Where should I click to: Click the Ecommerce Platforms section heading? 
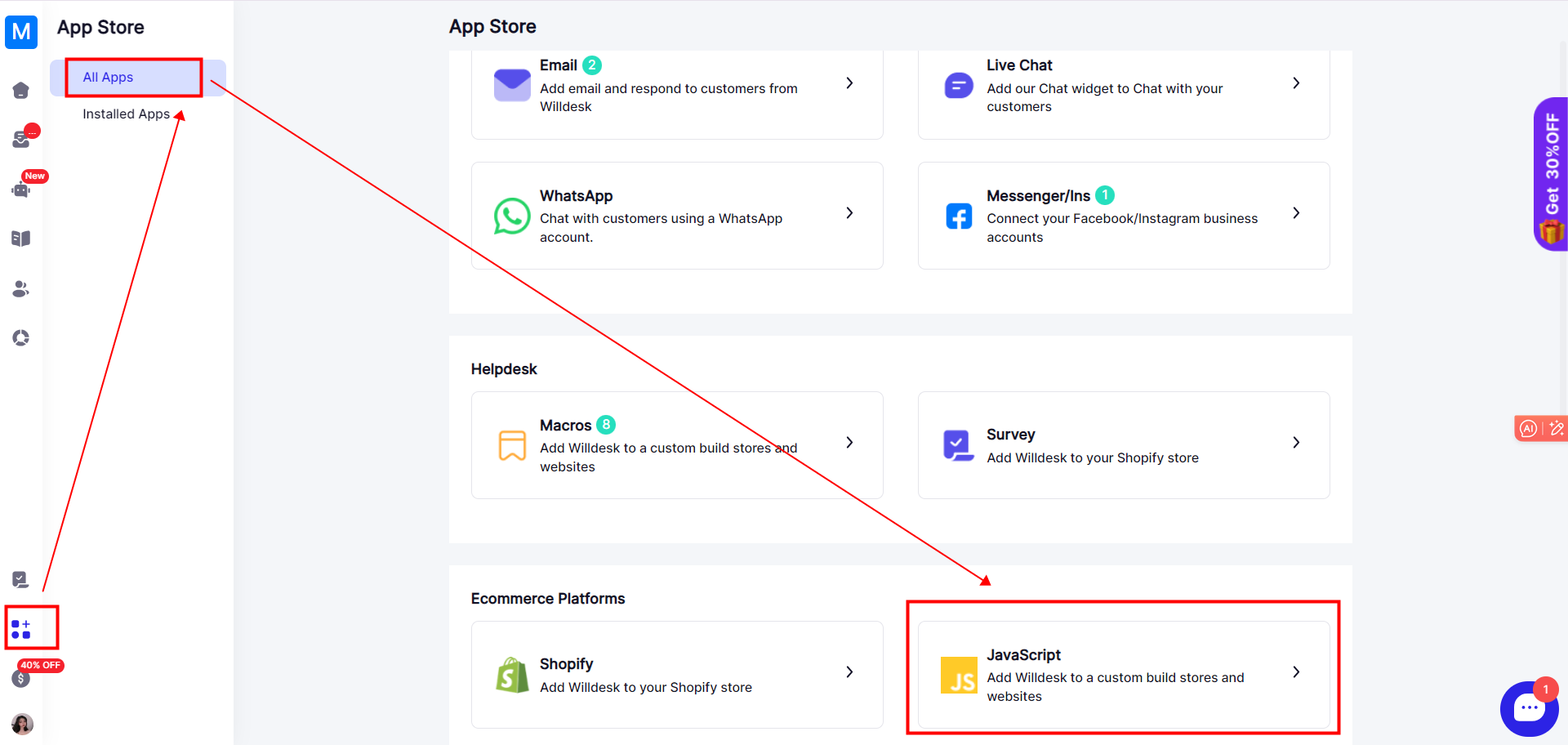point(548,599)
